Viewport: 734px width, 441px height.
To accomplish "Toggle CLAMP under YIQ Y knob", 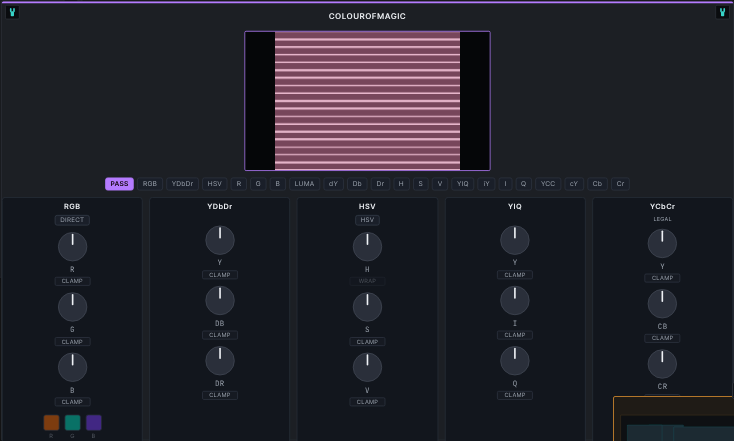I will (x=515, y=275).
